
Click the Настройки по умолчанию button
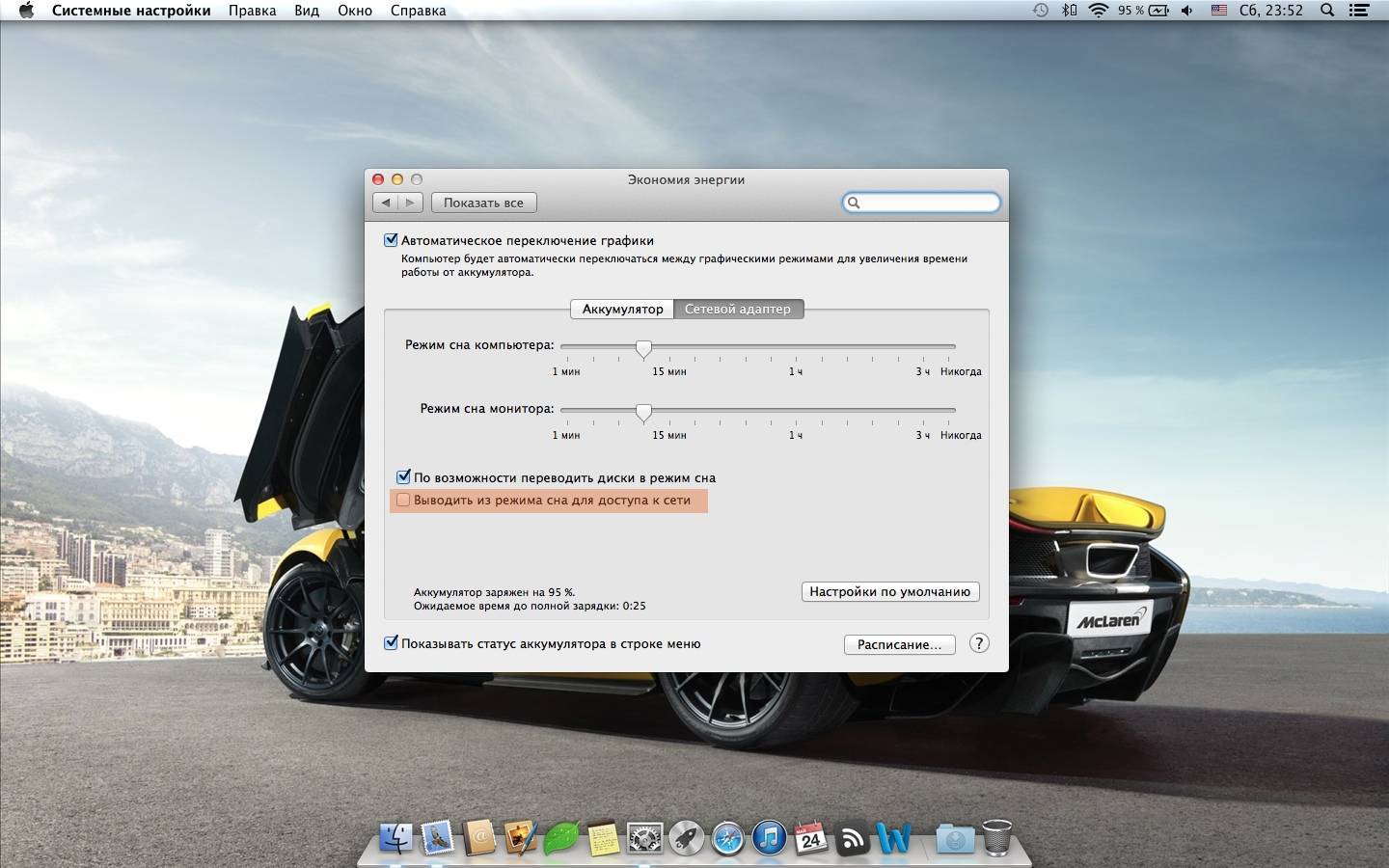pyautogui.click(x=889, y=591)
